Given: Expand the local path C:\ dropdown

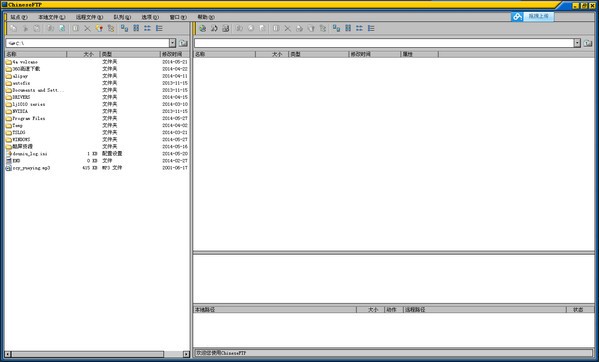Looking at the screenshot, I should click(172, 43).
